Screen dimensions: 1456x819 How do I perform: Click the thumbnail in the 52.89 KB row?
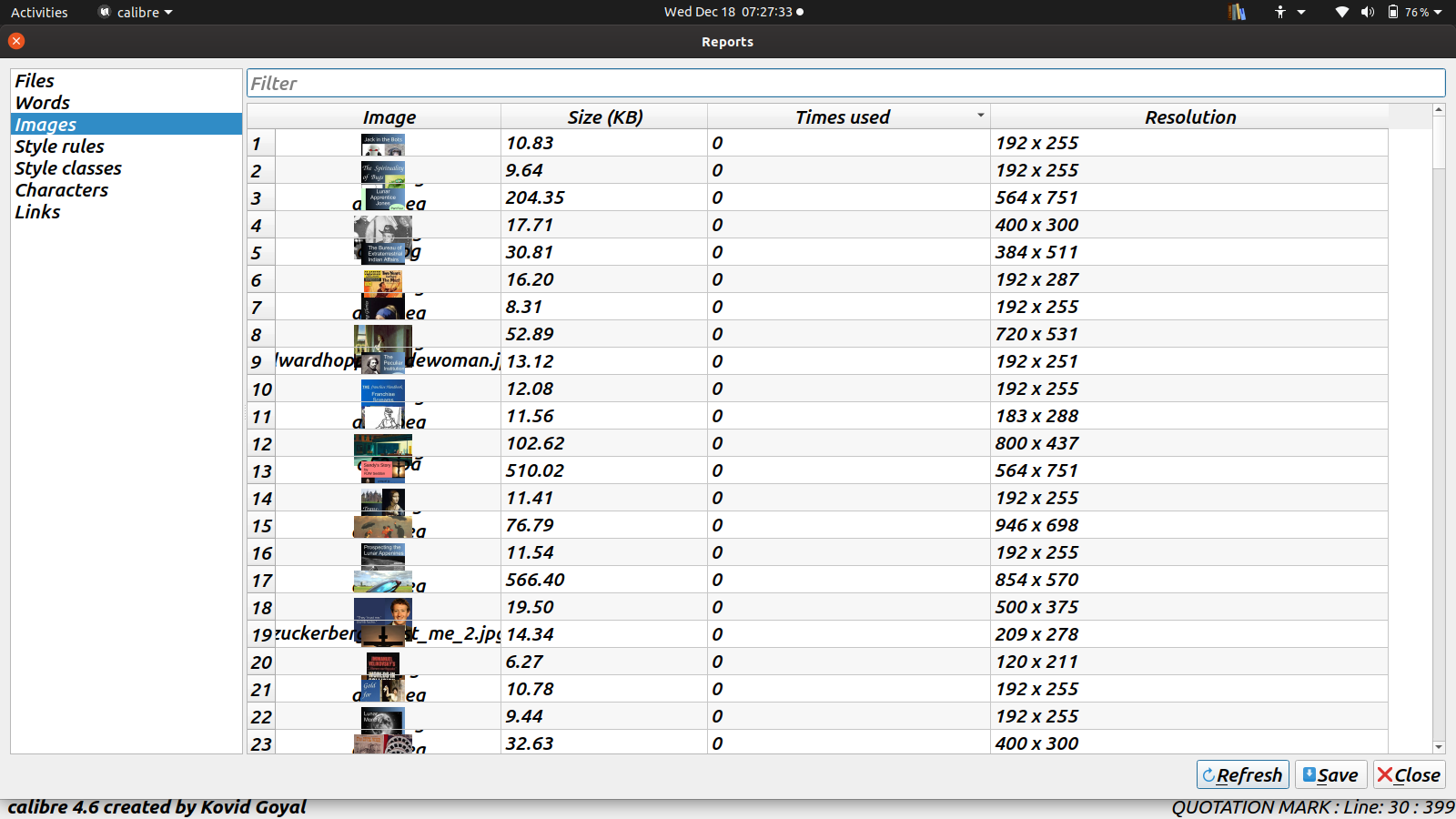click(383, 334)
